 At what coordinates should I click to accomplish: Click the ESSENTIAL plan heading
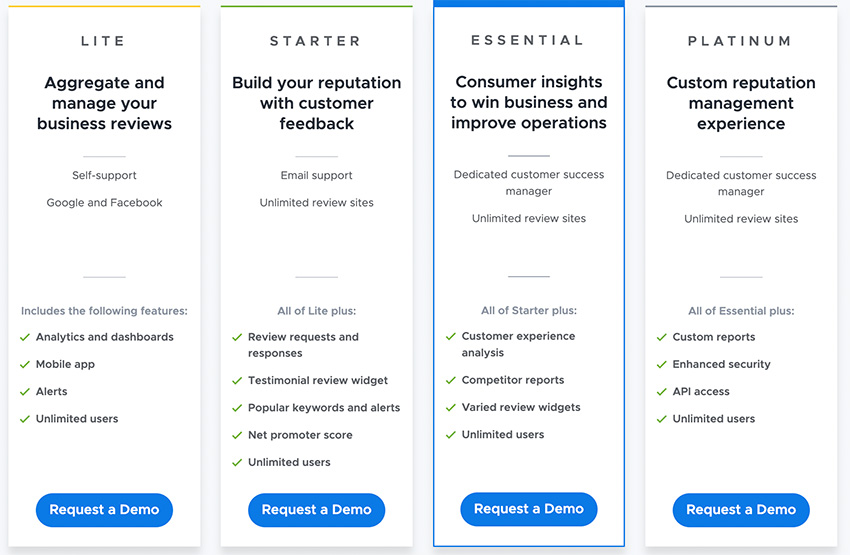528,40
